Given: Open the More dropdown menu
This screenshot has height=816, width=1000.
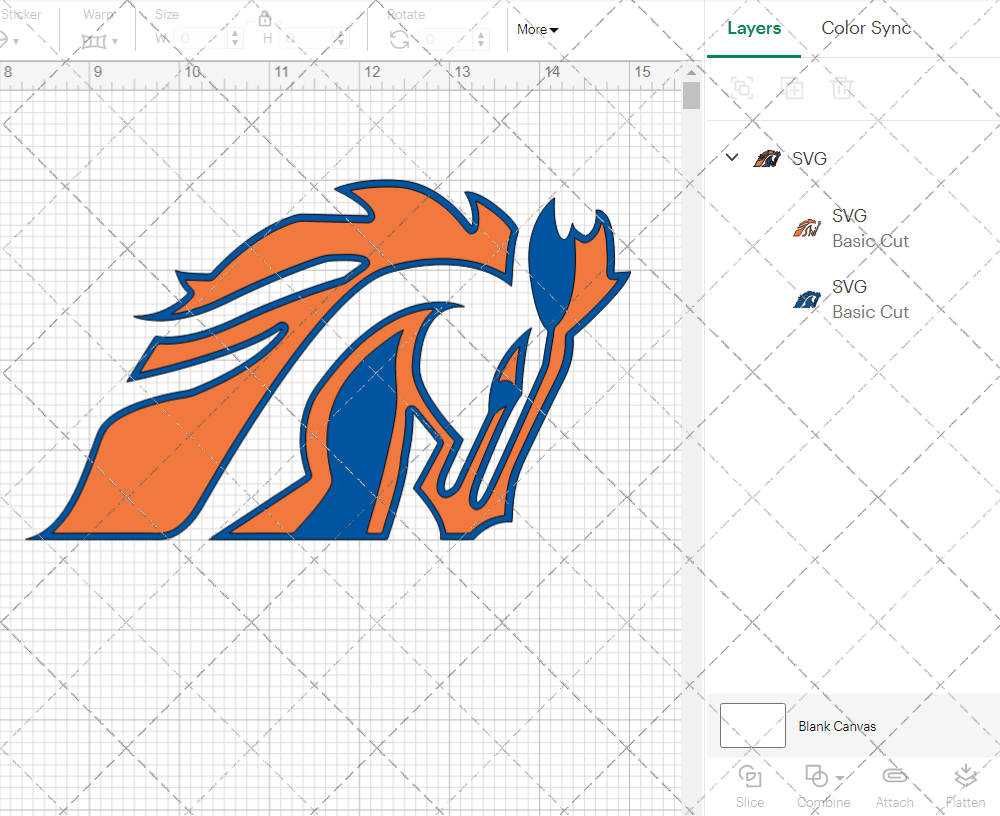Looking at the screenshot, I should pyautogui.click(x=536, y=30).
